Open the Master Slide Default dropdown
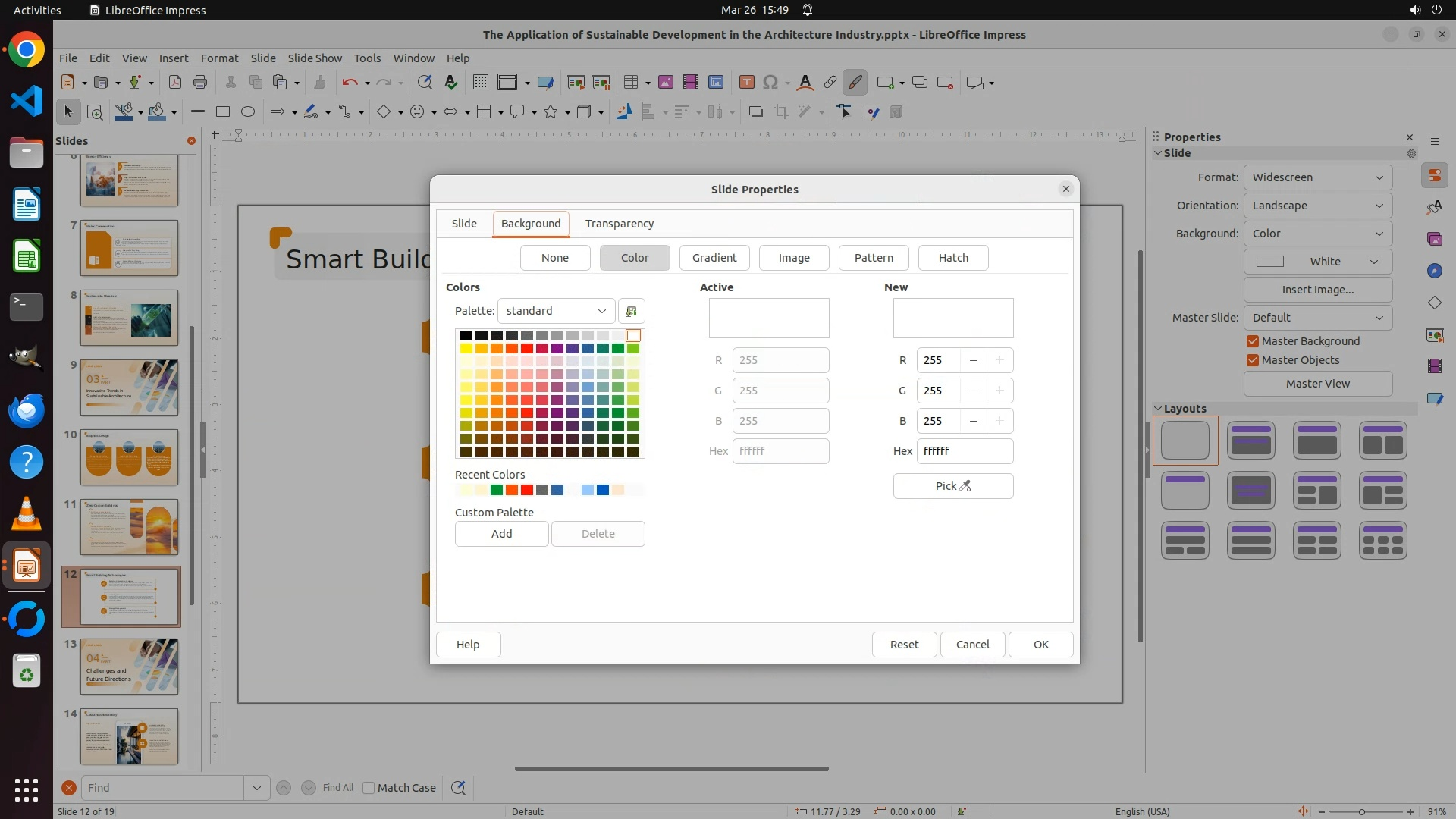Image resolution: width=1456 pixels, height=819 pixels. tap(1317, 318)
